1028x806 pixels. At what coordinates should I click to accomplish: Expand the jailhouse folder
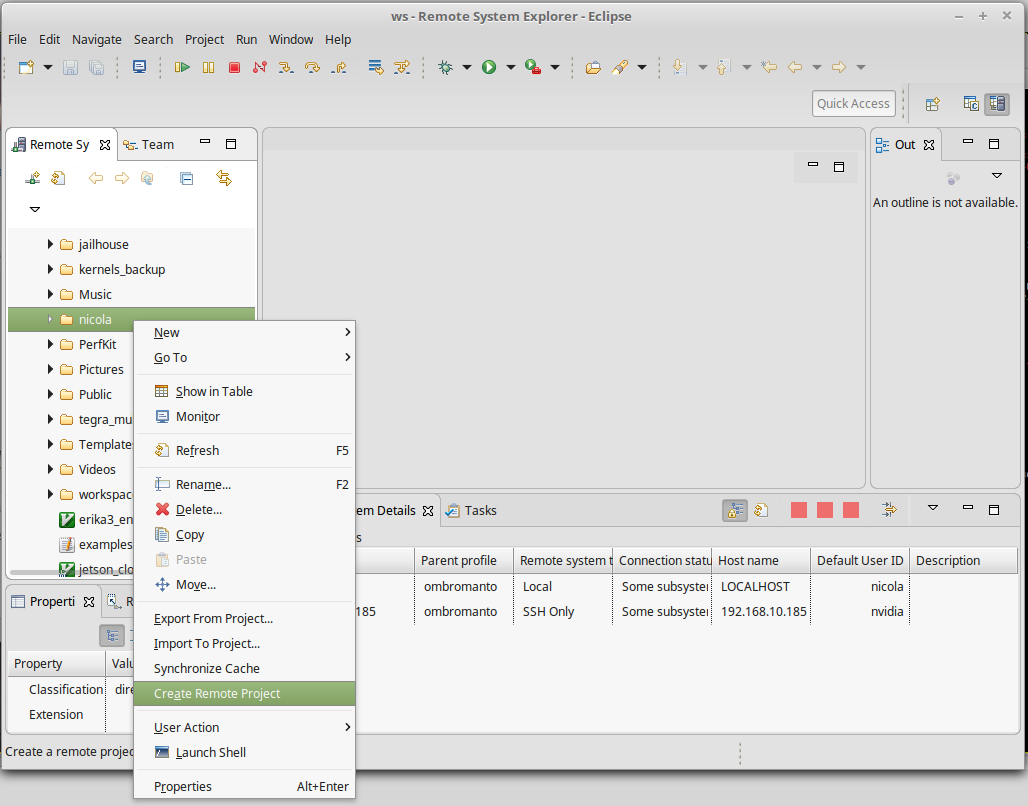click(x=50, y=244)
